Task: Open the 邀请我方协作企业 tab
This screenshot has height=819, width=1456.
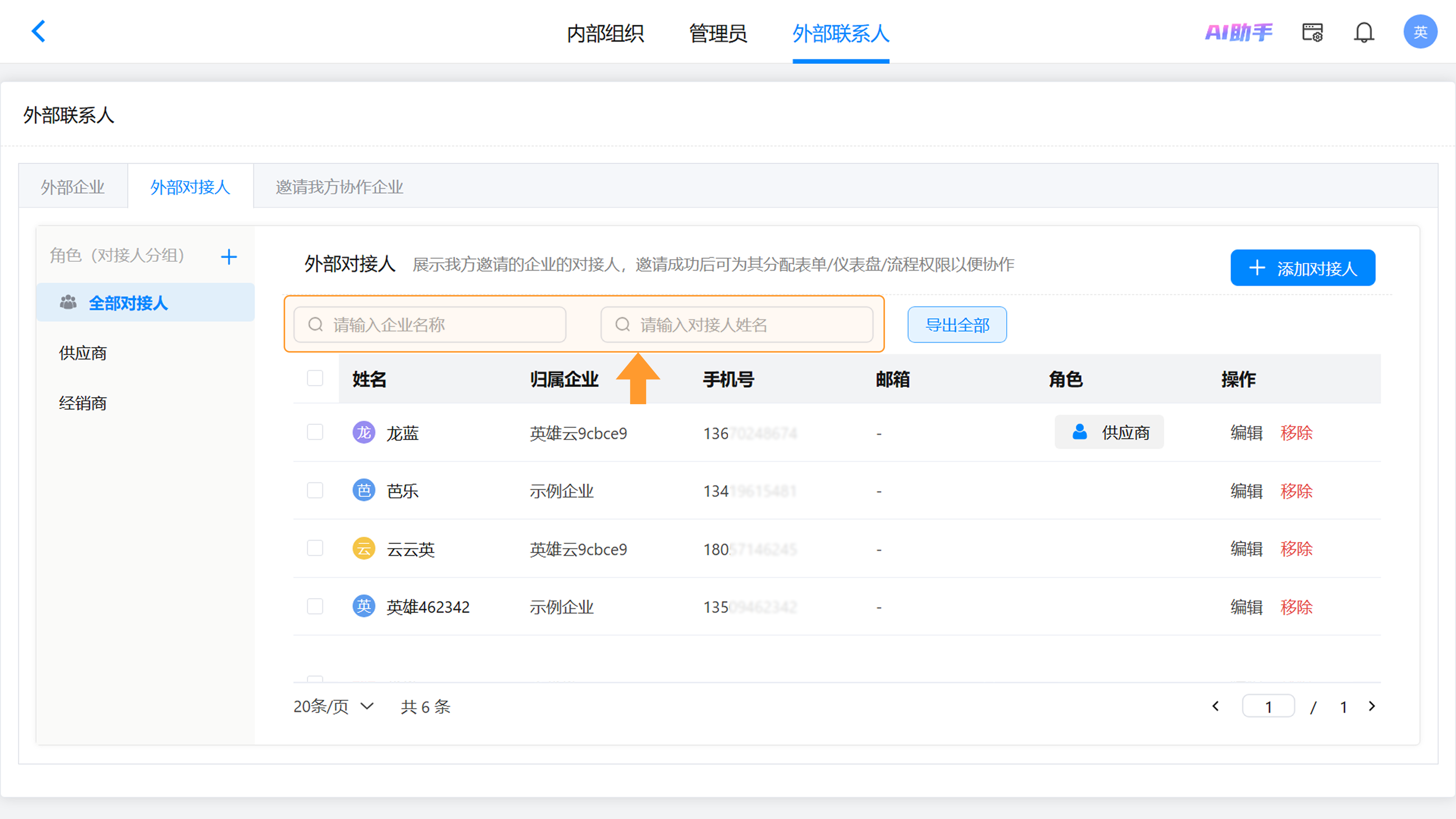Action: (339, 187)
